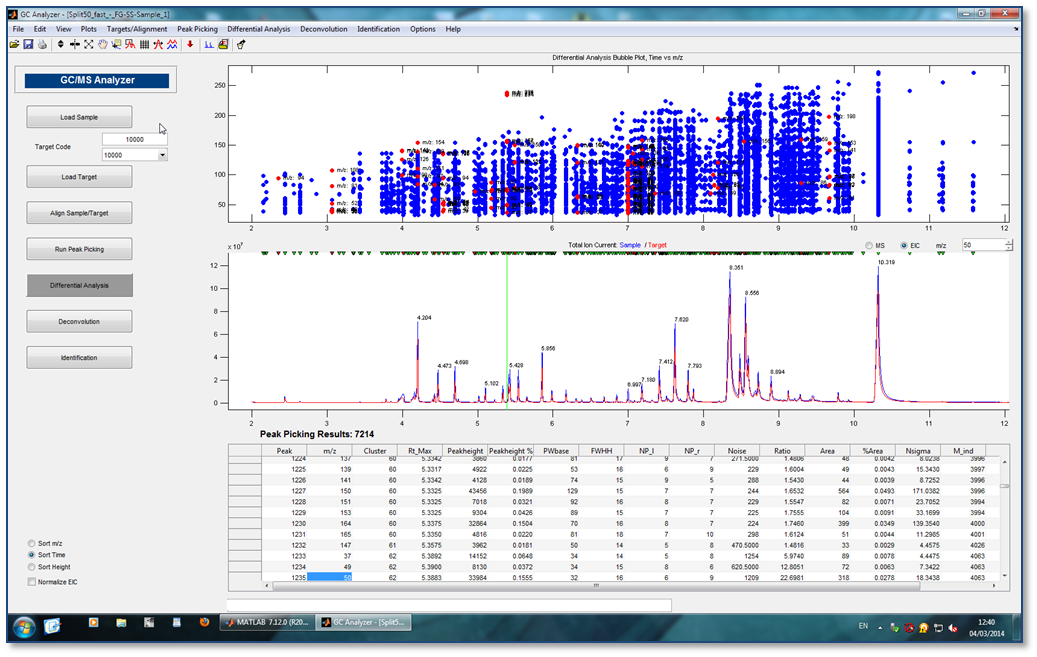Switch the spectrum view to MS
The height and width of the screenshot is (657, 1037).
pos(870,243)
